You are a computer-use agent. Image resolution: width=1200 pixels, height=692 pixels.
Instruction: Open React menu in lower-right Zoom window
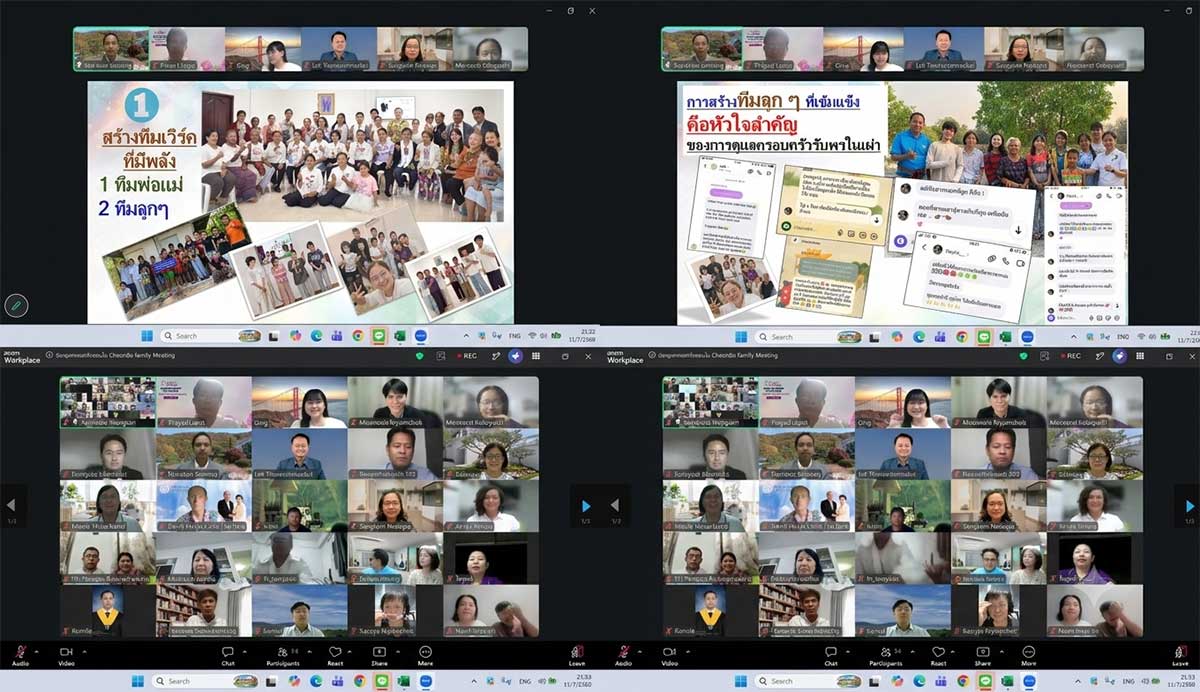pos(938,655)
